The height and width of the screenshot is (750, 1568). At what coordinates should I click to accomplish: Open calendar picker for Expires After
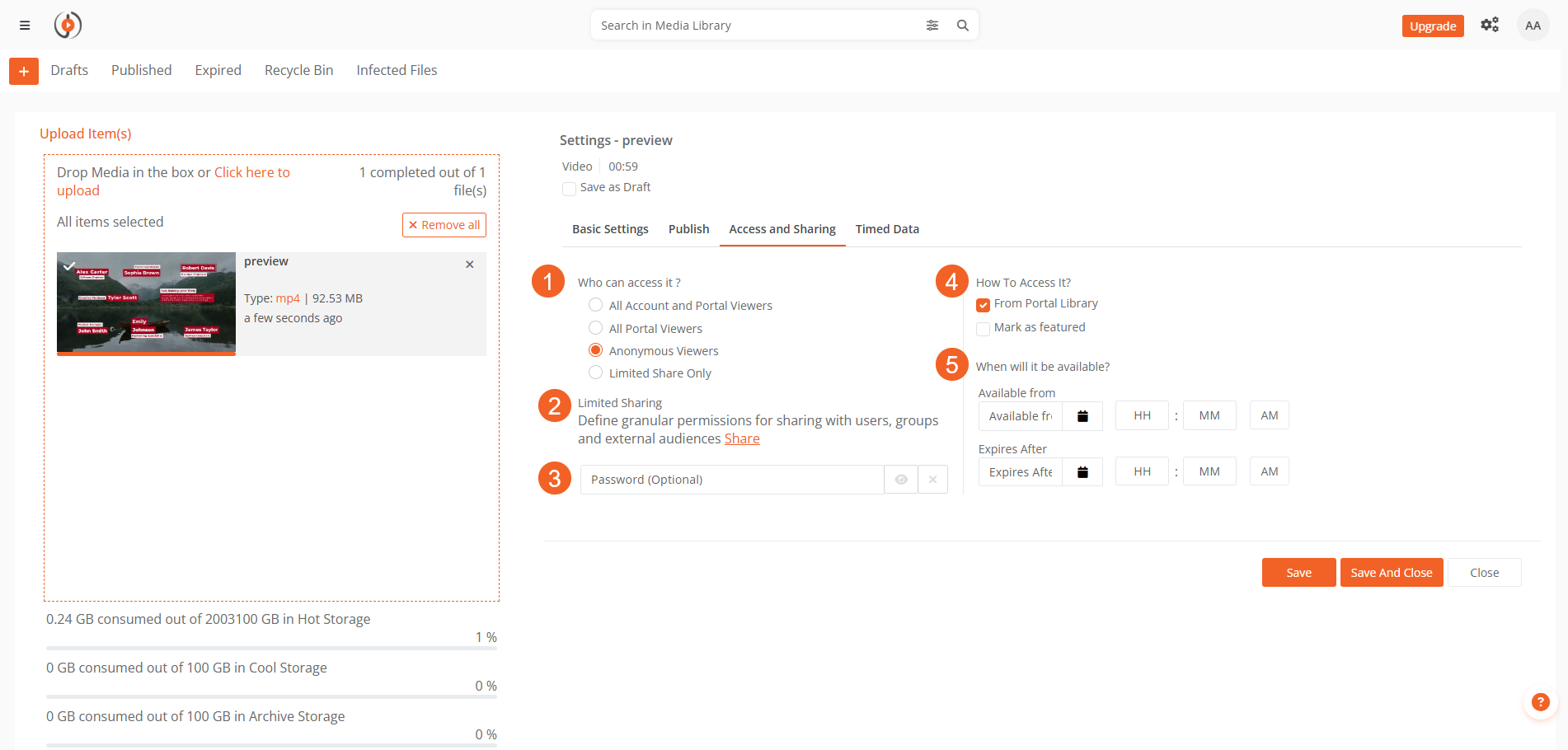[1082, 472]
